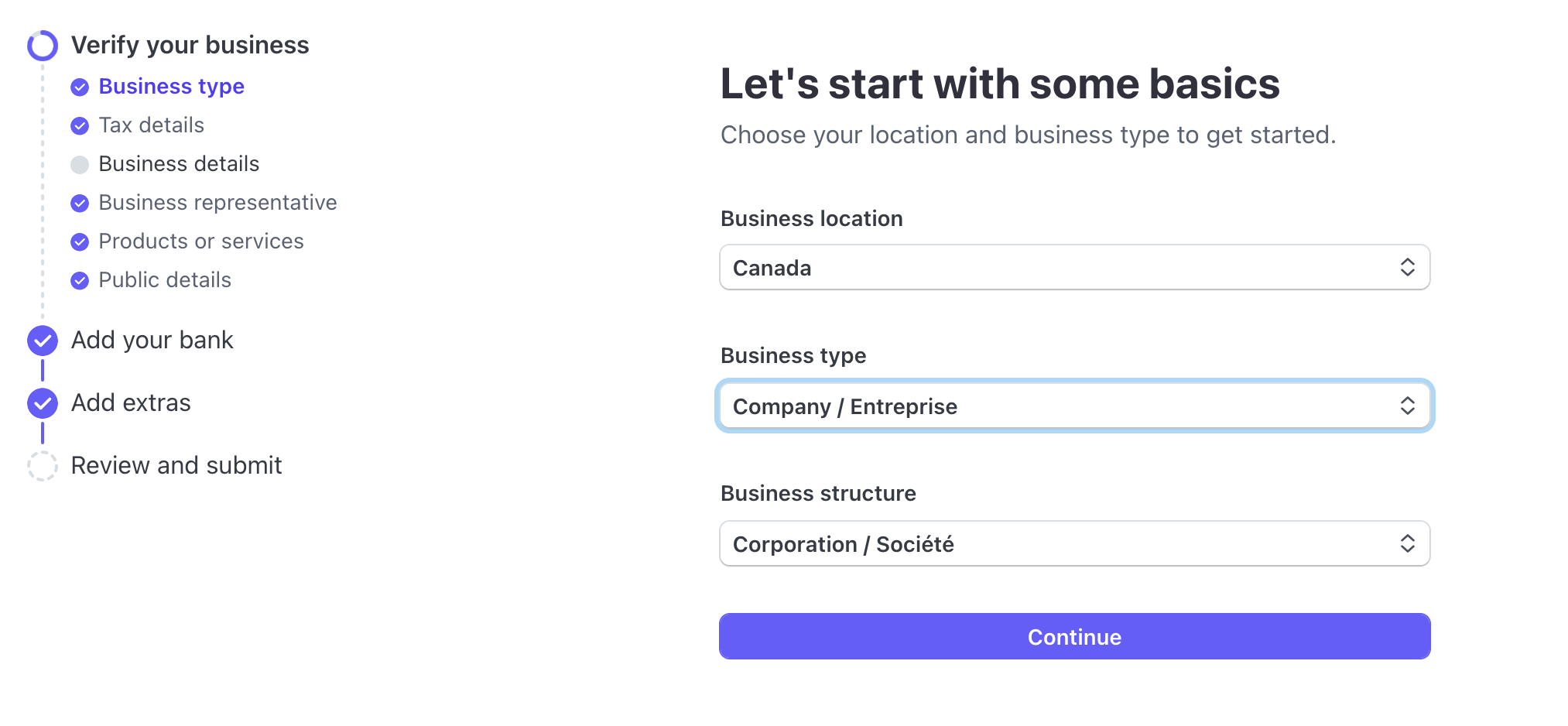Open the Add your bank section
Viewport: 1568px width, 726px height.
[152, 341]
